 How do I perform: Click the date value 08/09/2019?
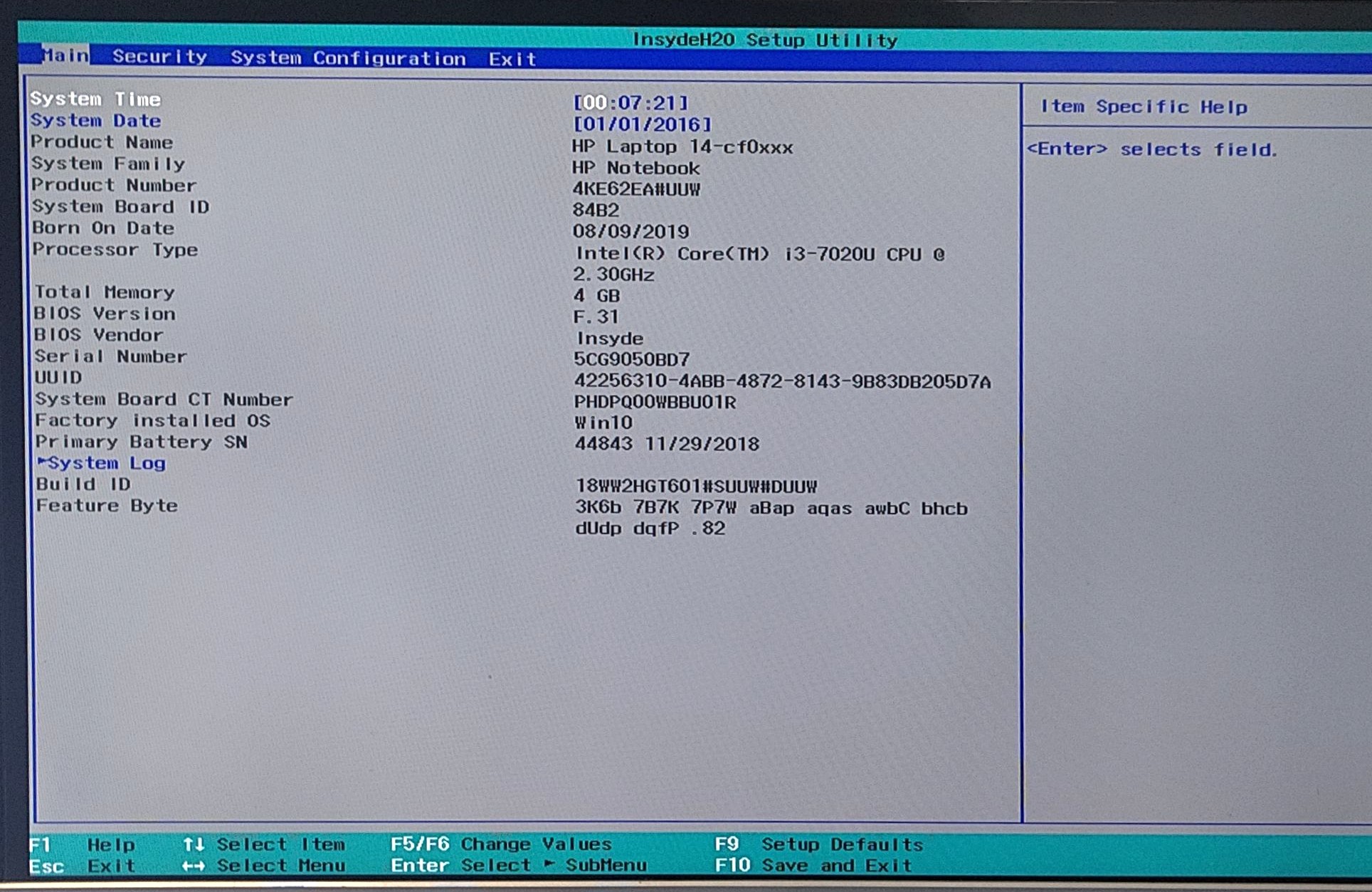pyautogui.click(x=631, y=231)
